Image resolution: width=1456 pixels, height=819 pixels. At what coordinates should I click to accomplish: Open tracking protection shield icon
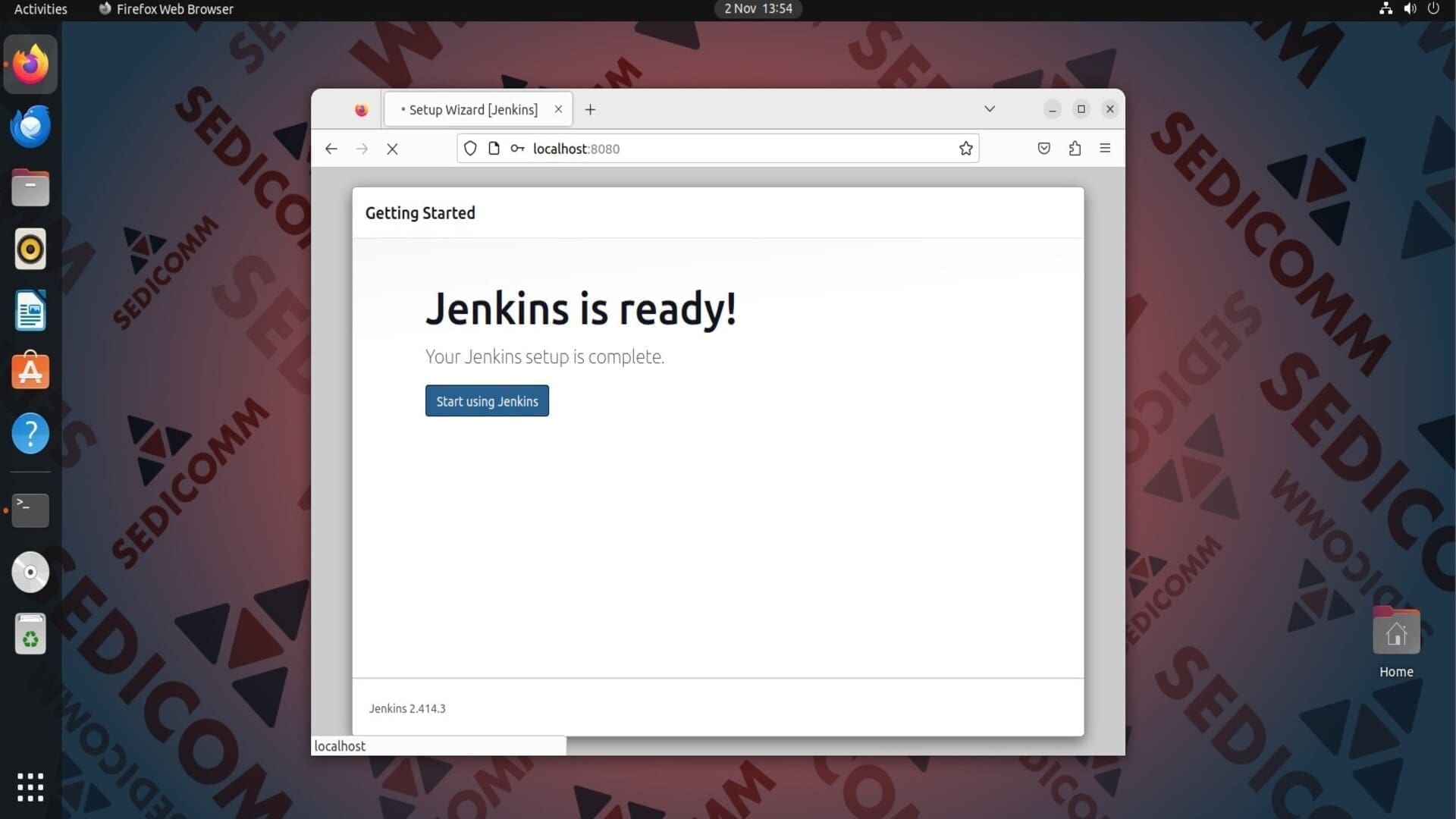tap(470, 149)
